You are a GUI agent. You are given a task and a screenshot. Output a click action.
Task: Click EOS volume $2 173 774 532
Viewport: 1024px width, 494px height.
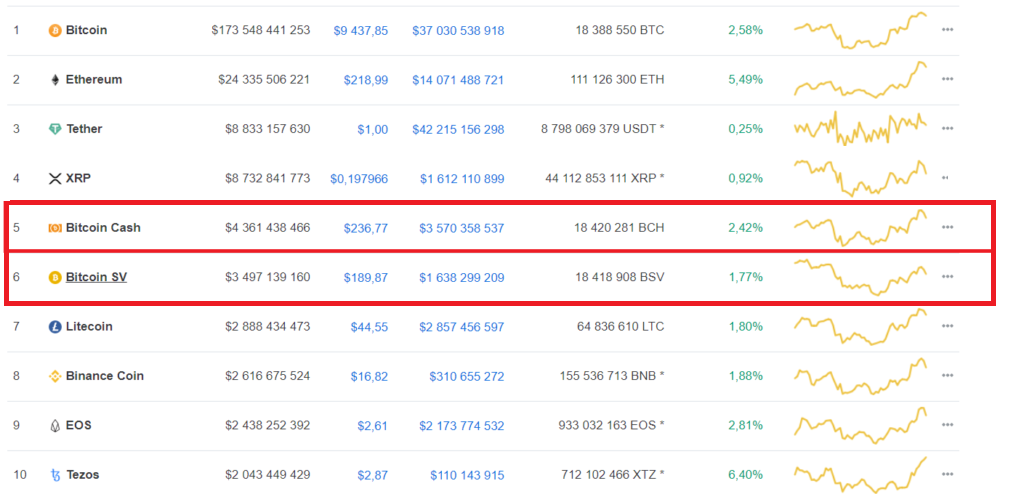[x=462, y=426]
